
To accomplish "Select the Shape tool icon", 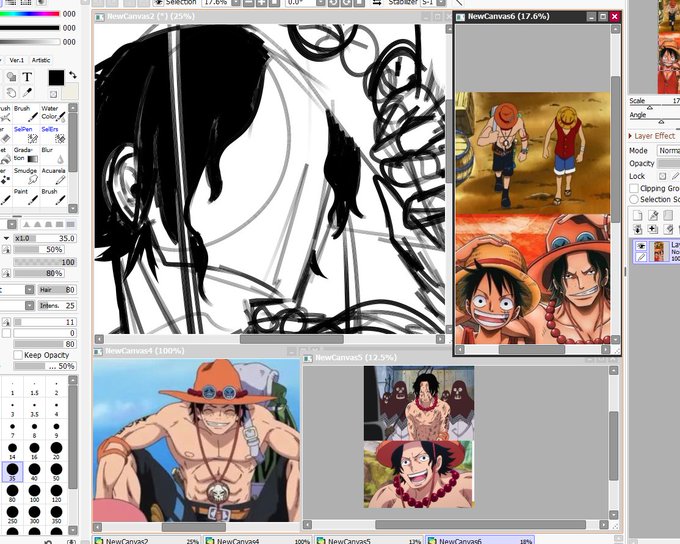I will pos(11,77).
